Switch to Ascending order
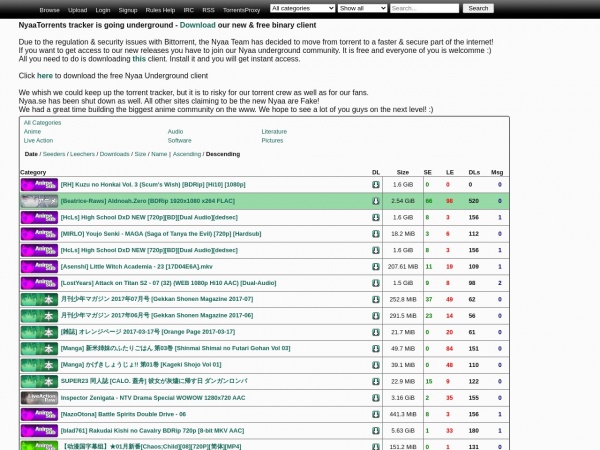The width and height of the screenshot is (600, 450). tap(187, 154)
